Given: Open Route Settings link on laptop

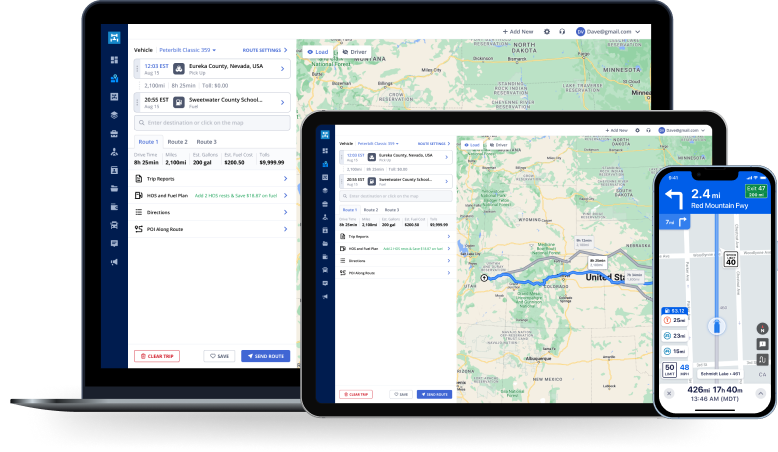Looking at the screenshot, I should pos(264,50).
